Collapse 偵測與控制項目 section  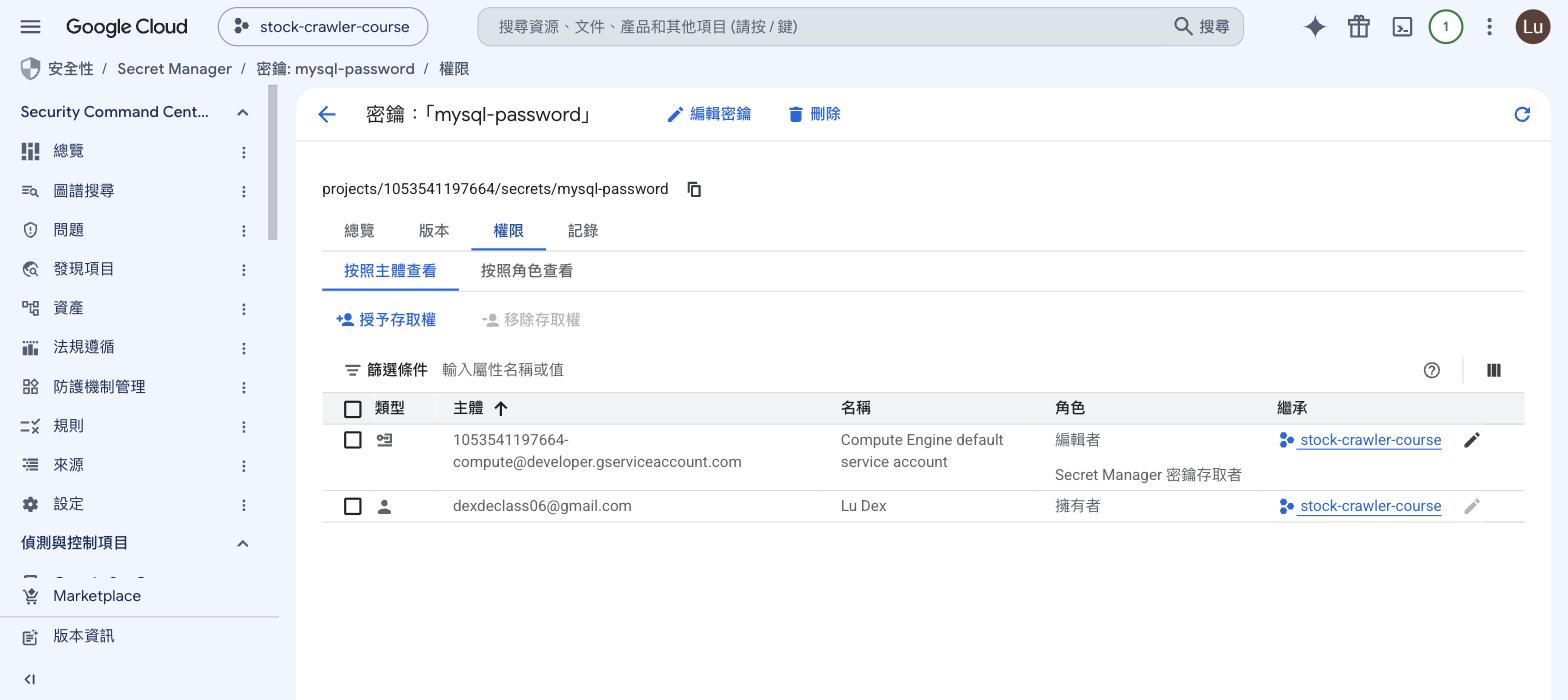pyautogui.click(x=242, y=543)
